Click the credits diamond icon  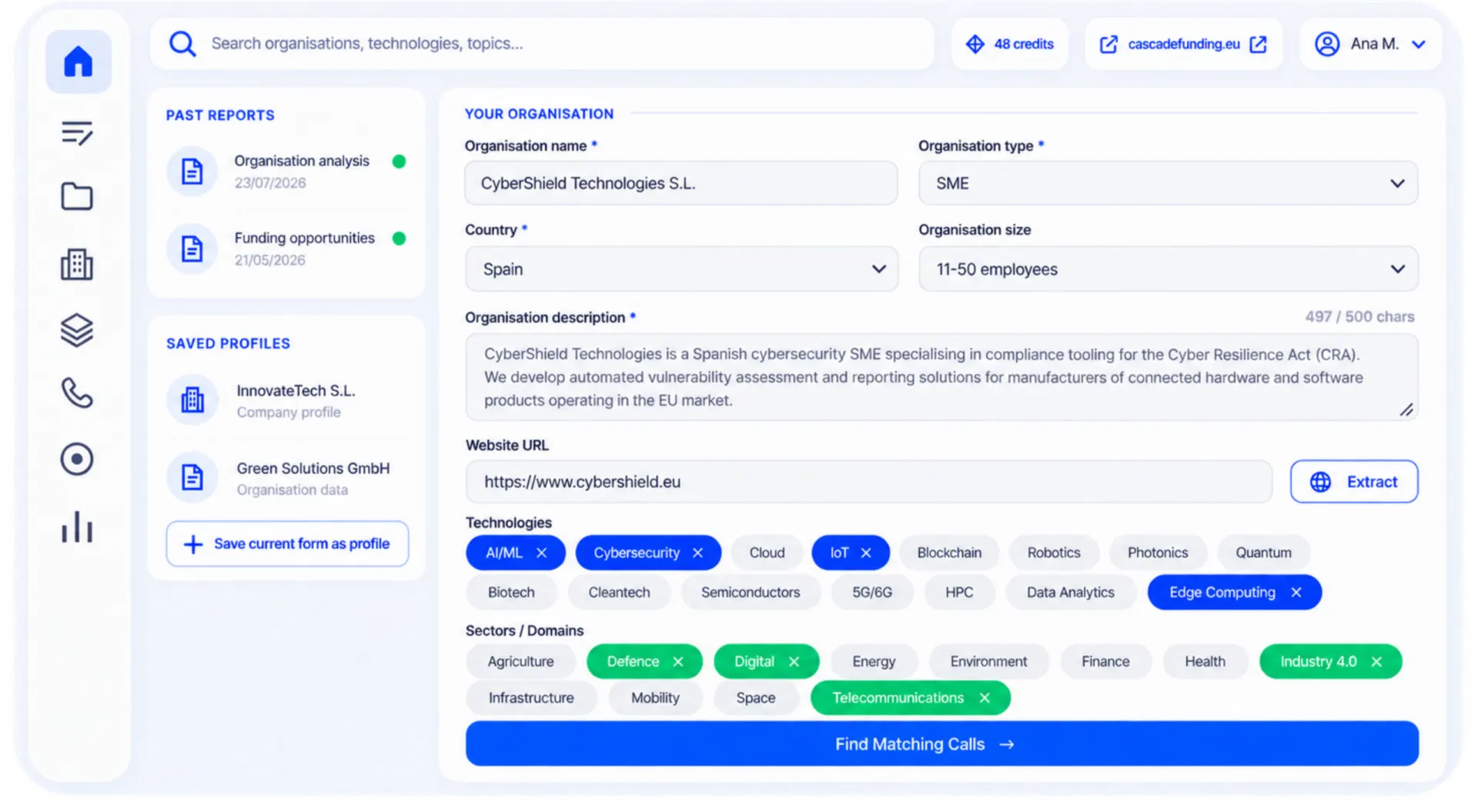tap(975, 44)
